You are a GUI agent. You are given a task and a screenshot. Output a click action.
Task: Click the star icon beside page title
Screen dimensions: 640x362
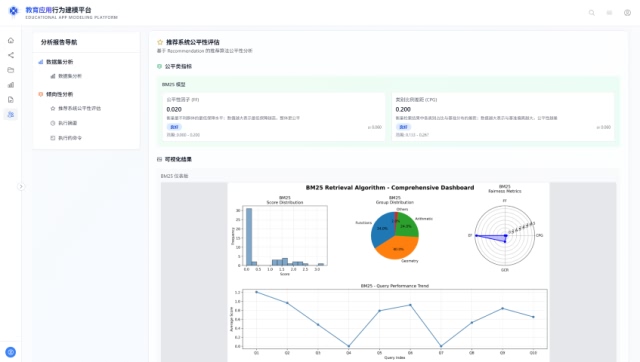(x=160, y=42)
